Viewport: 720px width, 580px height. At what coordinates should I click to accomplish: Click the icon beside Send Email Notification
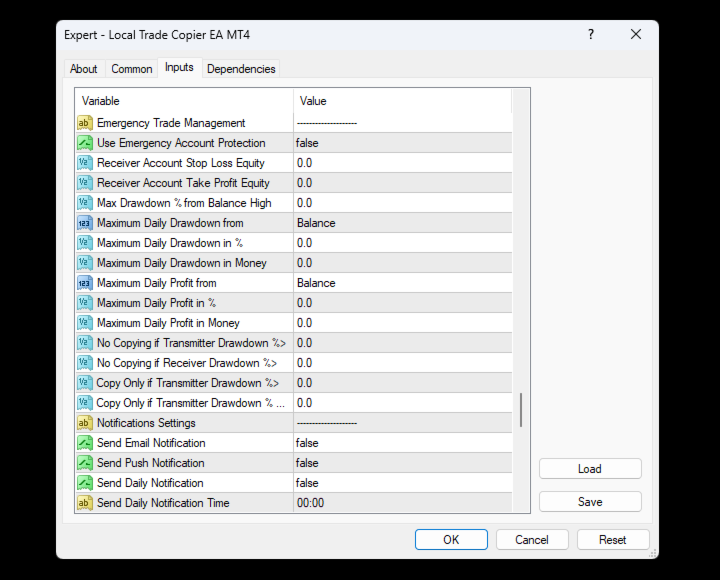point(84,443)
